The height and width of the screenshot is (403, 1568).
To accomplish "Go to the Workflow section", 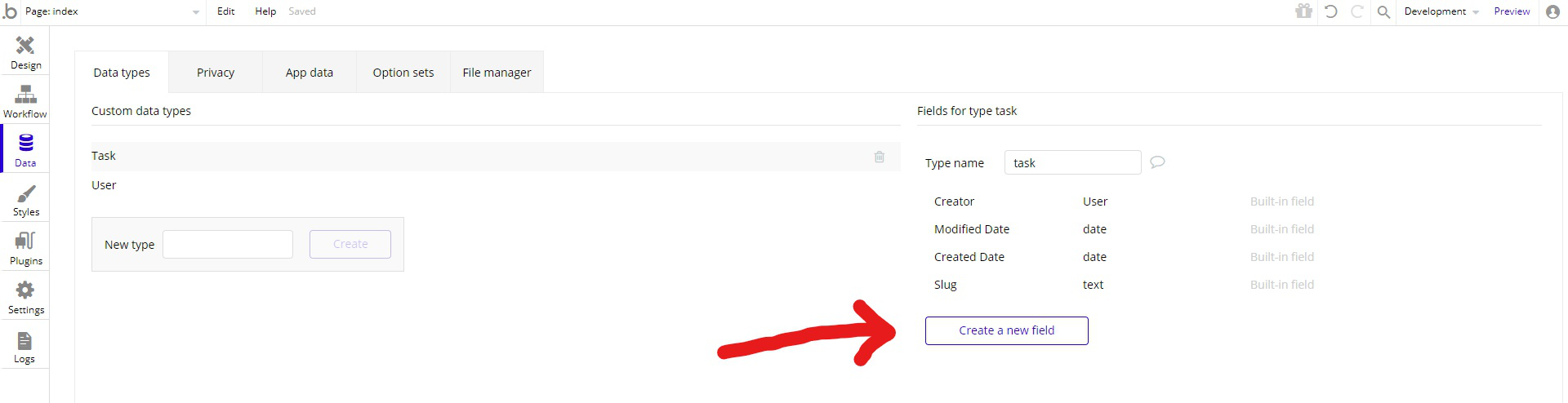I will point(25,101).
